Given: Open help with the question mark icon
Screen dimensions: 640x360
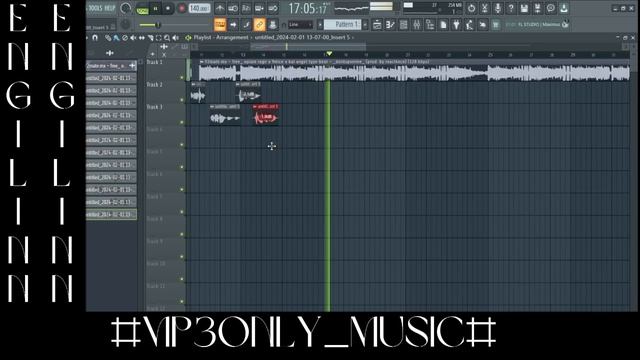Looking at the screenshot, I should [511, 8].
